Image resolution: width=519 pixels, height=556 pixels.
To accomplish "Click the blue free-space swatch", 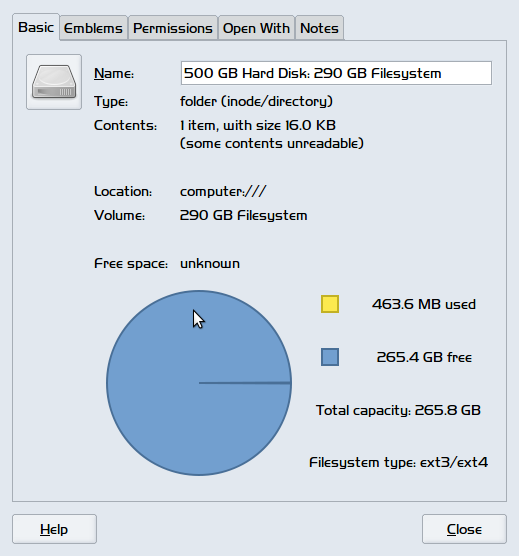I will click(x=330, y=357).
